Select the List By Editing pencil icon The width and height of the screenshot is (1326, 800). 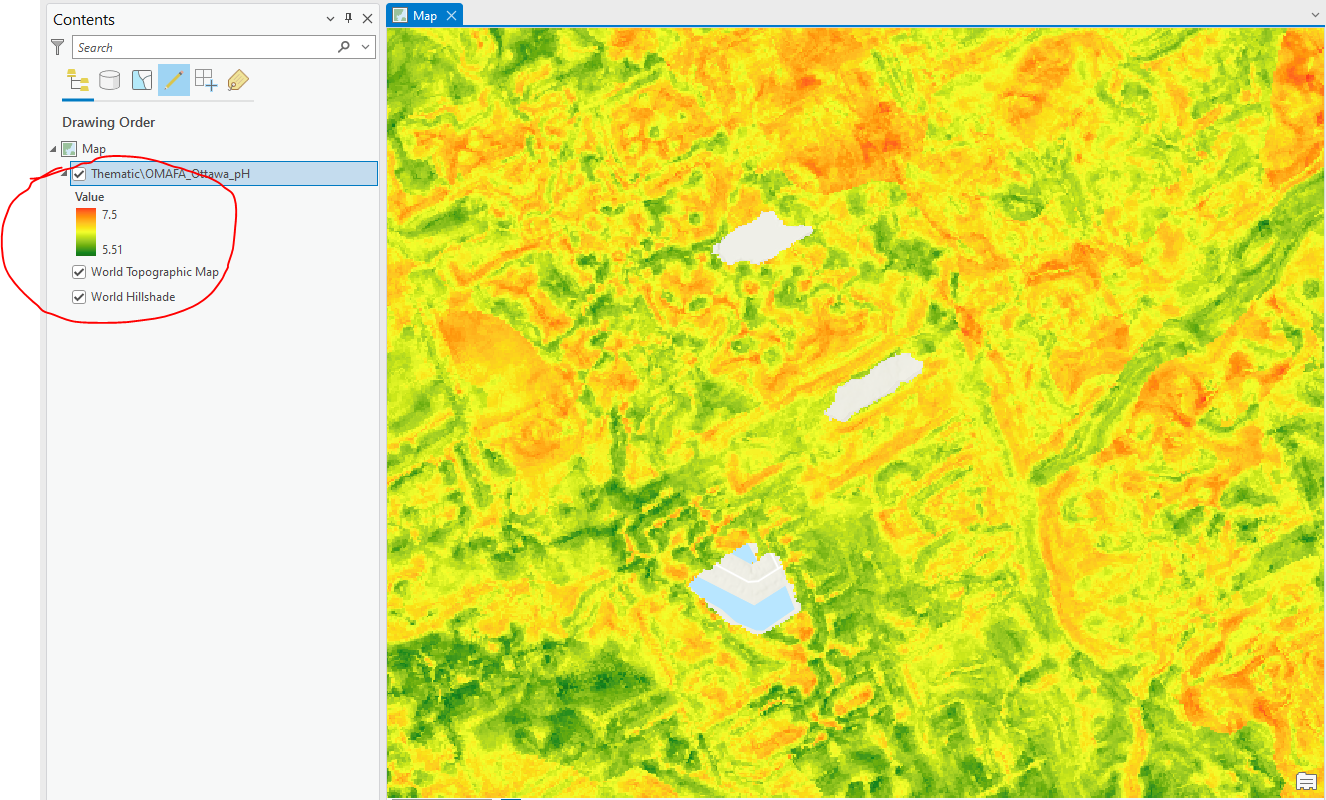pyautogui.click(x=173, y=80)
